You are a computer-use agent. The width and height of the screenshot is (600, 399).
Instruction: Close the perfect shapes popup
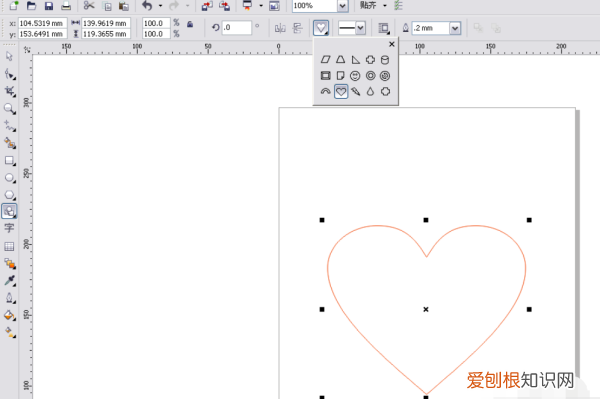tap(391, 44)
